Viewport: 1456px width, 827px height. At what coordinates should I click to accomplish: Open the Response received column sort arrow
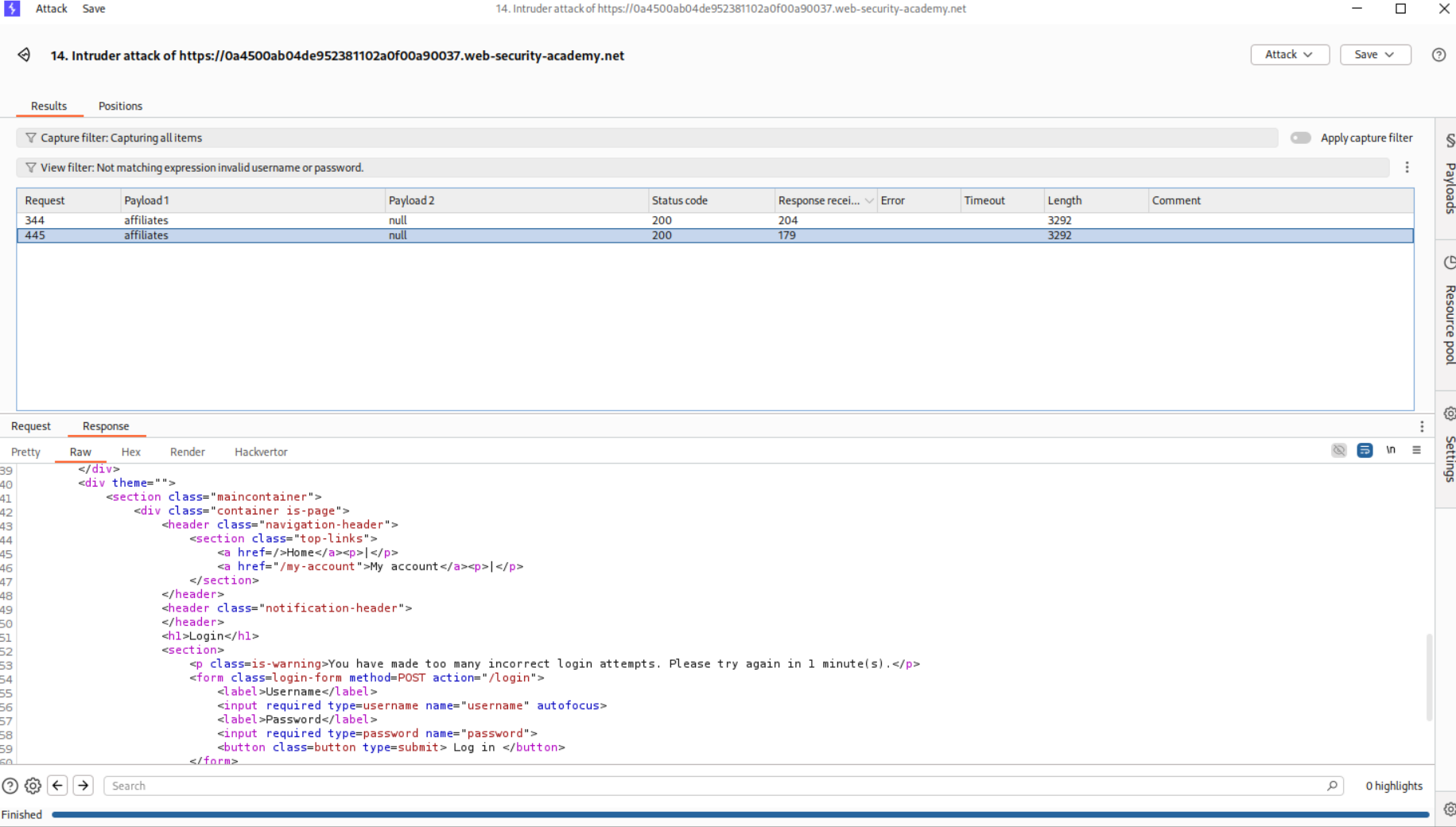(869, 200)
